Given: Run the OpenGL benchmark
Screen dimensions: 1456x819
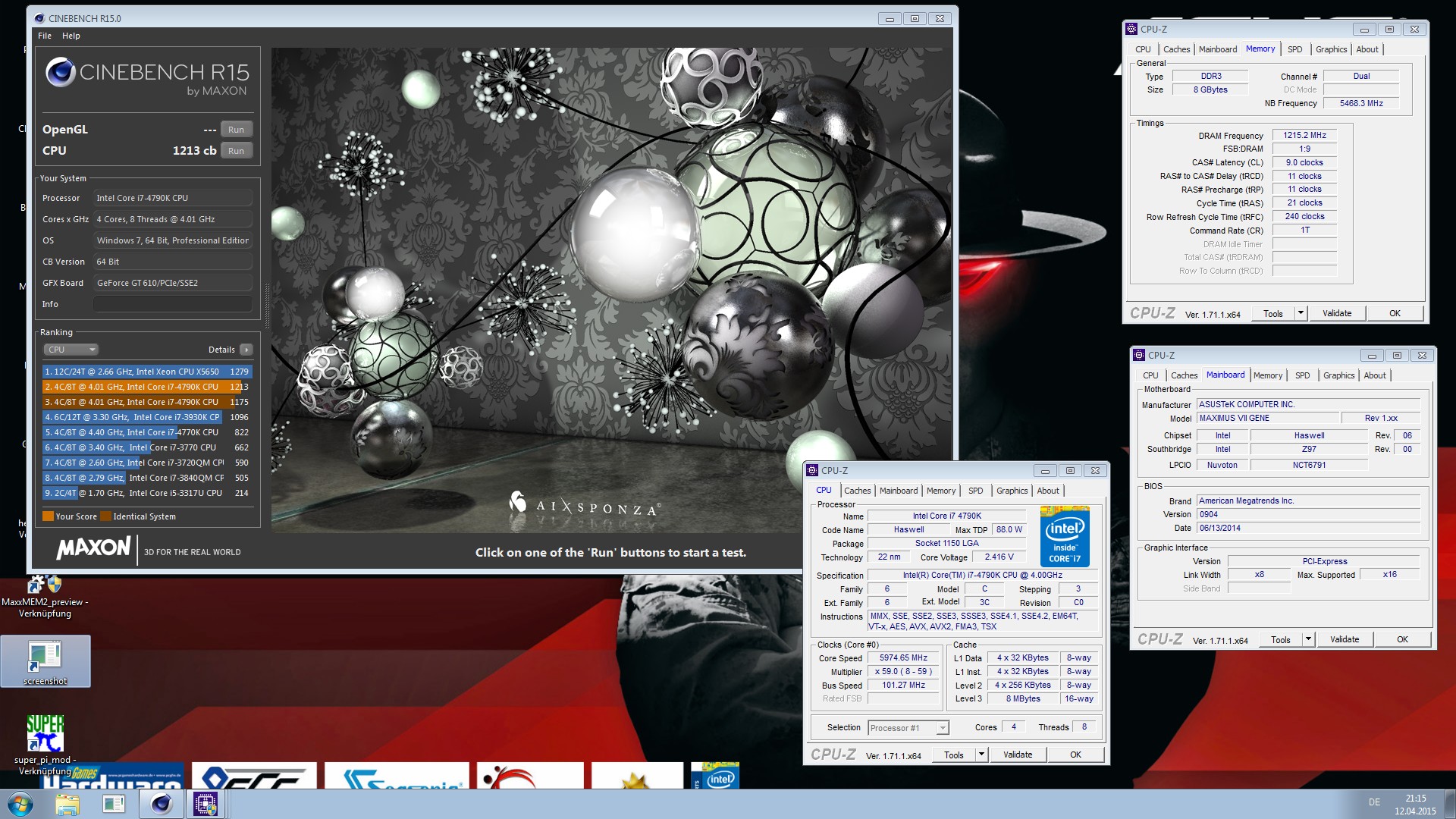Looking at the screenshot, I should 236,130.
